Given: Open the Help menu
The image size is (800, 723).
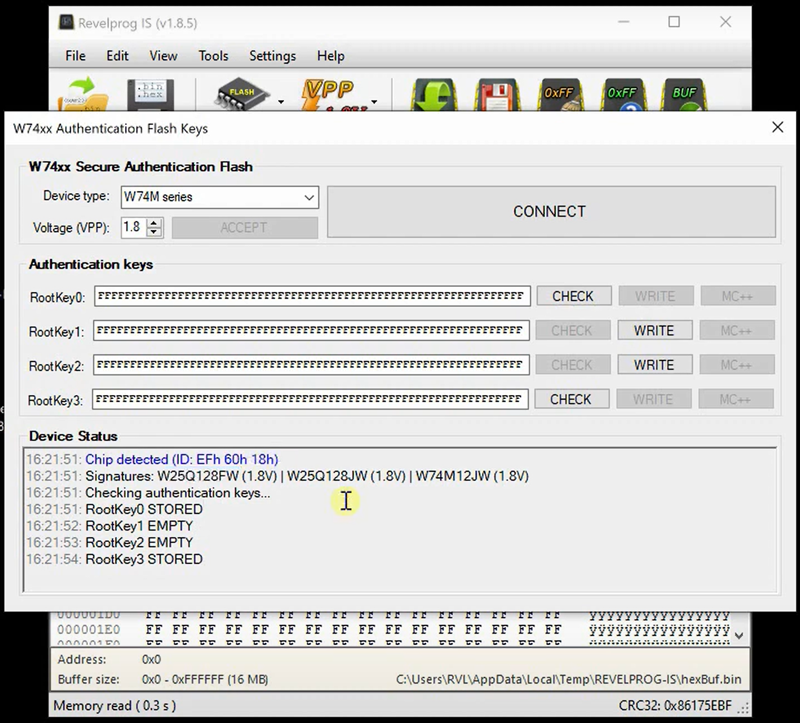Looking at the screenshot, I should (x=331, y=56).
